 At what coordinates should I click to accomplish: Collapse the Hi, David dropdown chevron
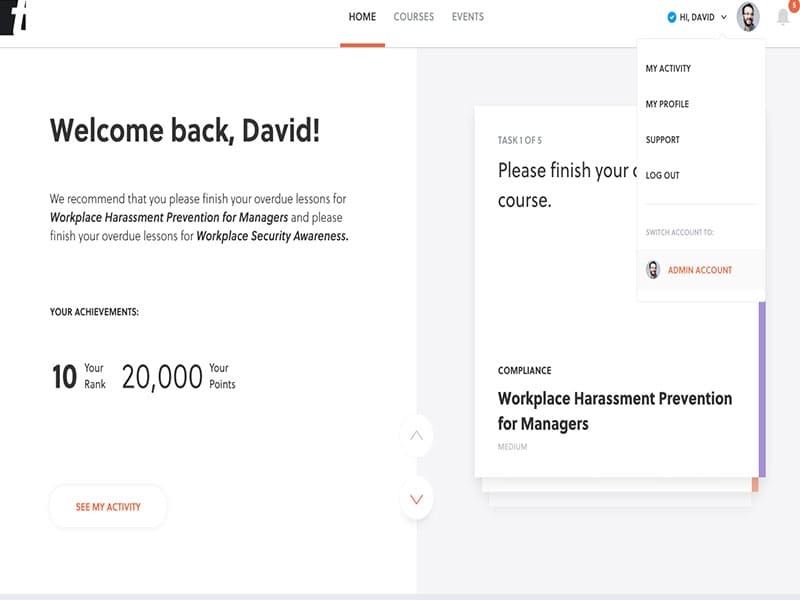pos(724,18)
